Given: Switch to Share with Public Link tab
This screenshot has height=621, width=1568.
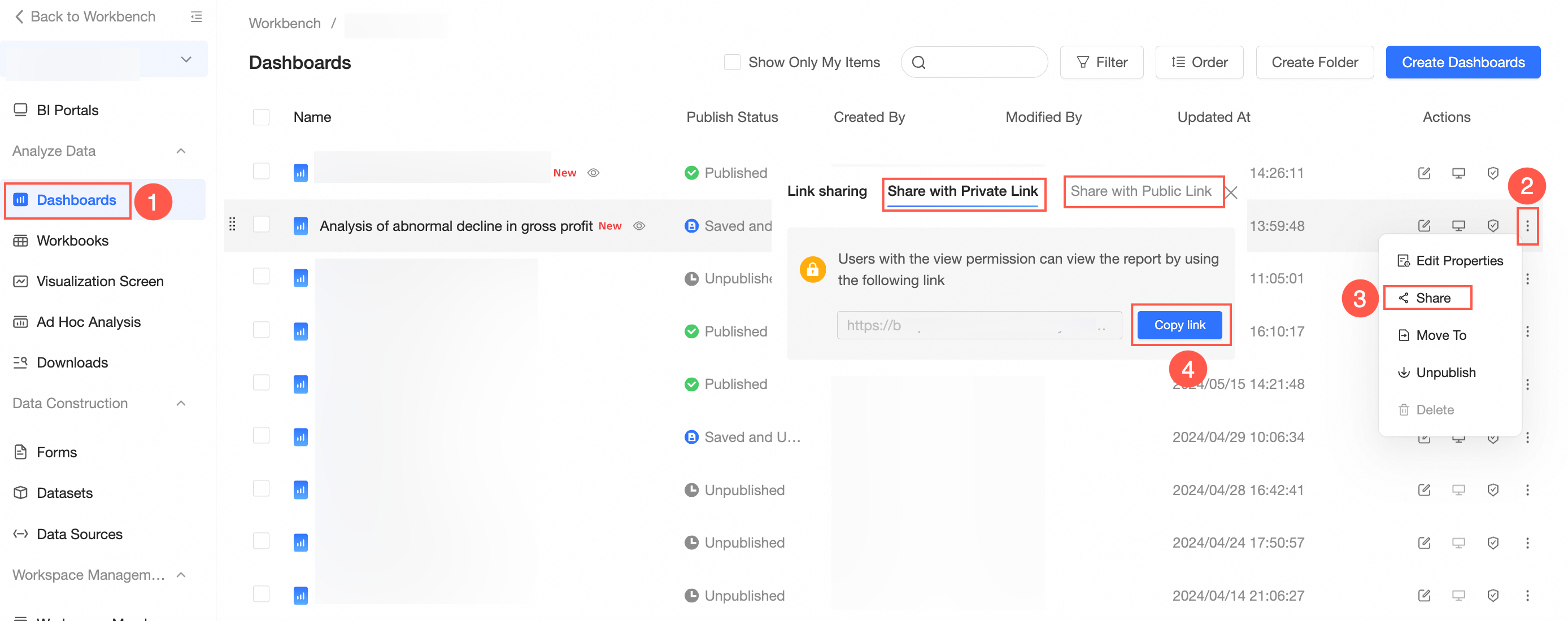Looking at the screenshot, I should pos(1140,191).
